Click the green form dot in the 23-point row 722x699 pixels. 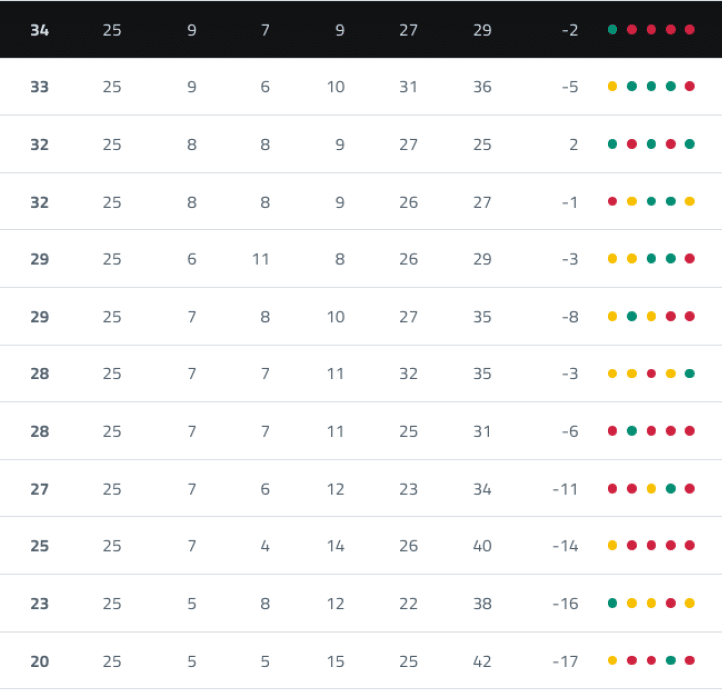[x=612, y=604]
